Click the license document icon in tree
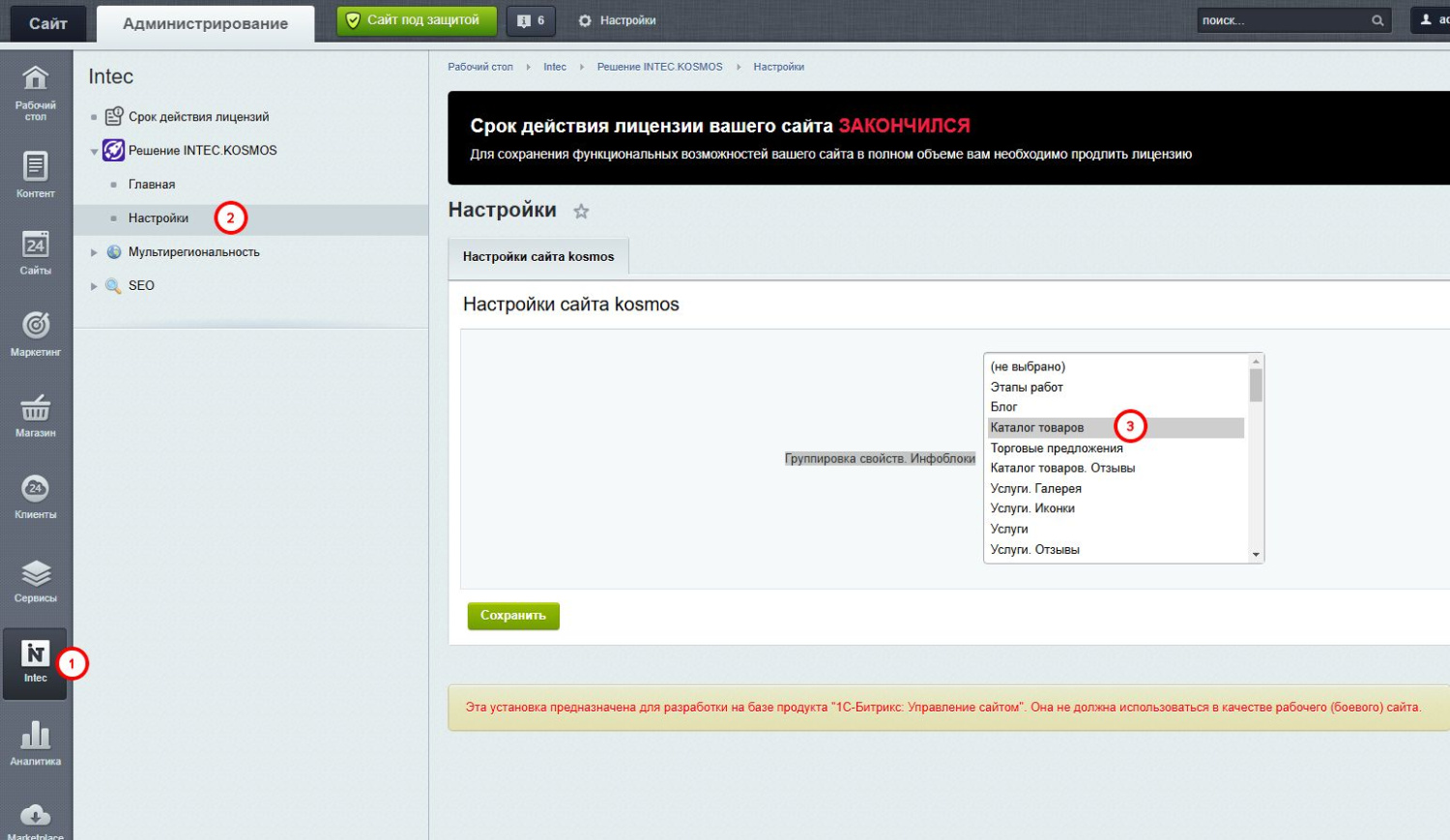Image resolution: width=1450 pixels, height=840 pixels. pos(114,116)
